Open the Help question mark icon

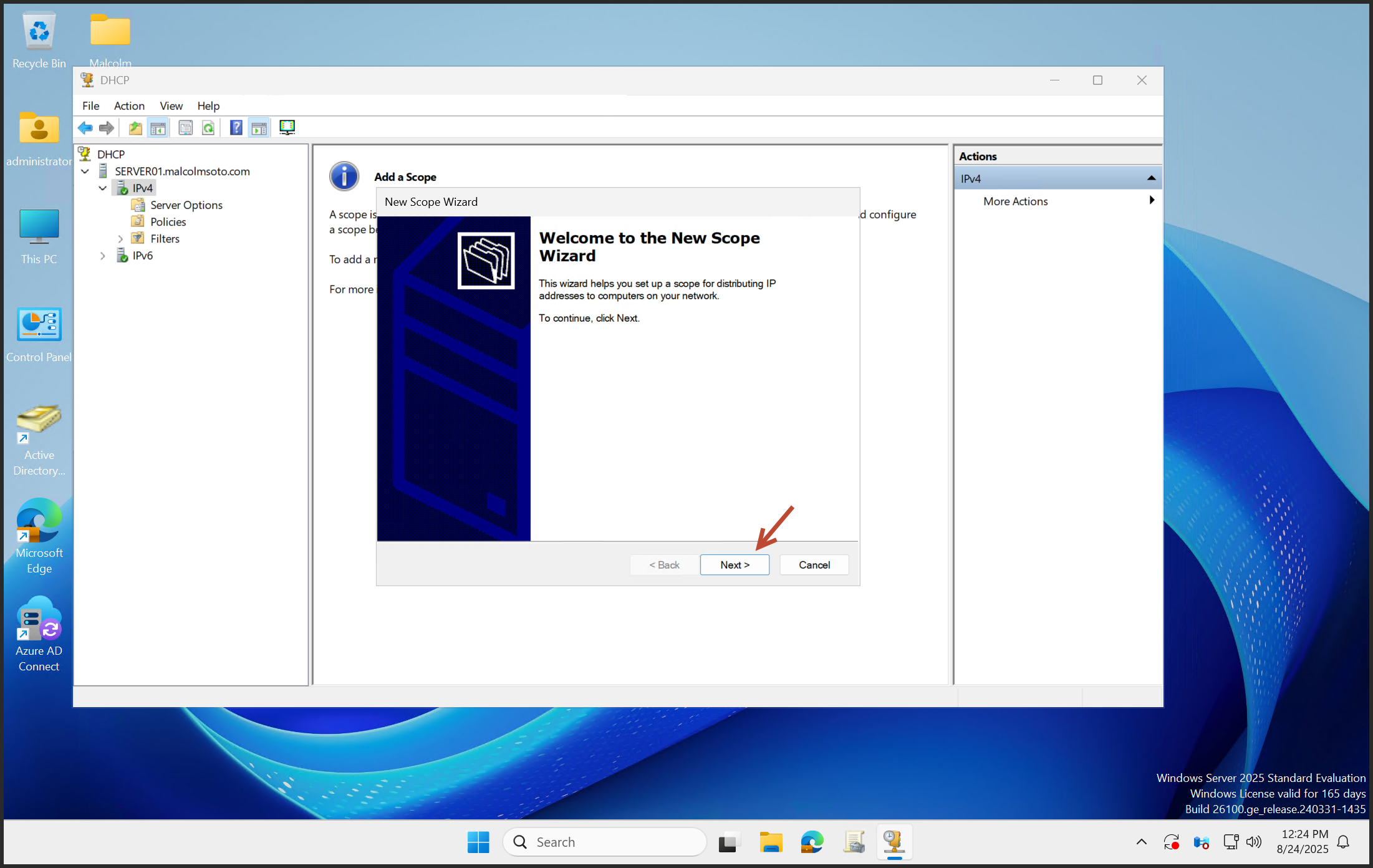[236, 128]
